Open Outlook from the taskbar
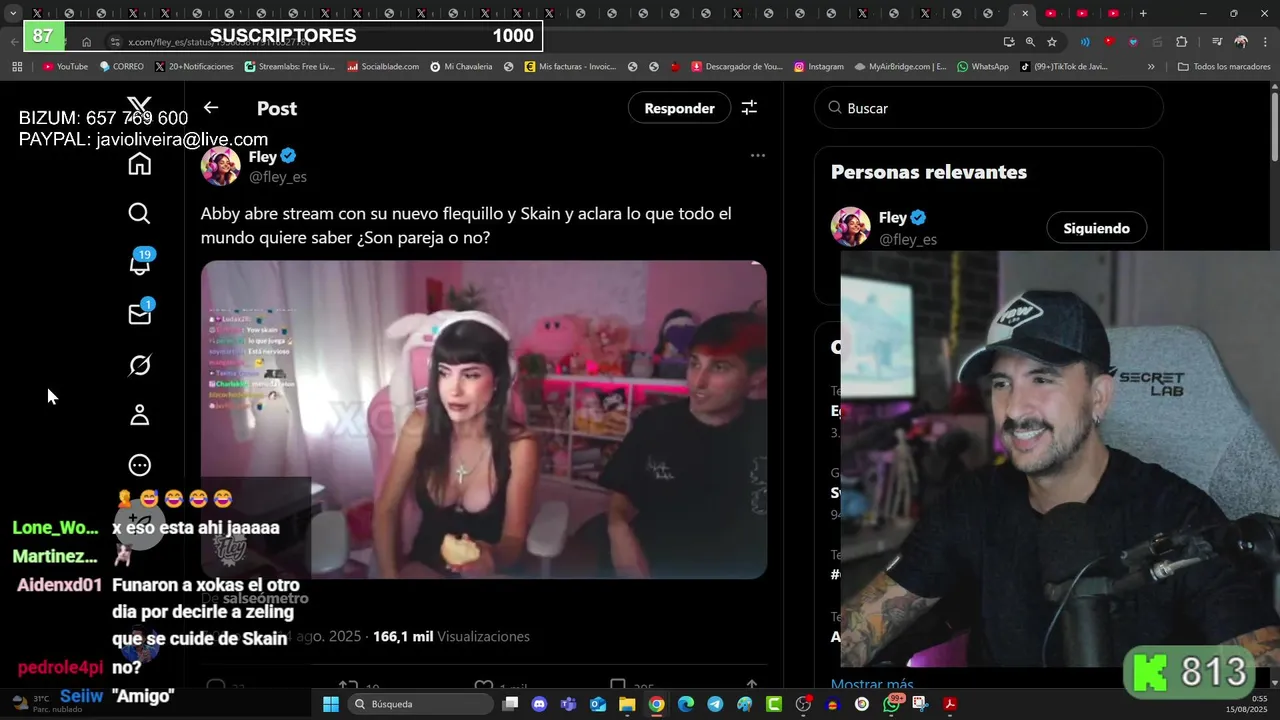 click(x=598, y=704)
